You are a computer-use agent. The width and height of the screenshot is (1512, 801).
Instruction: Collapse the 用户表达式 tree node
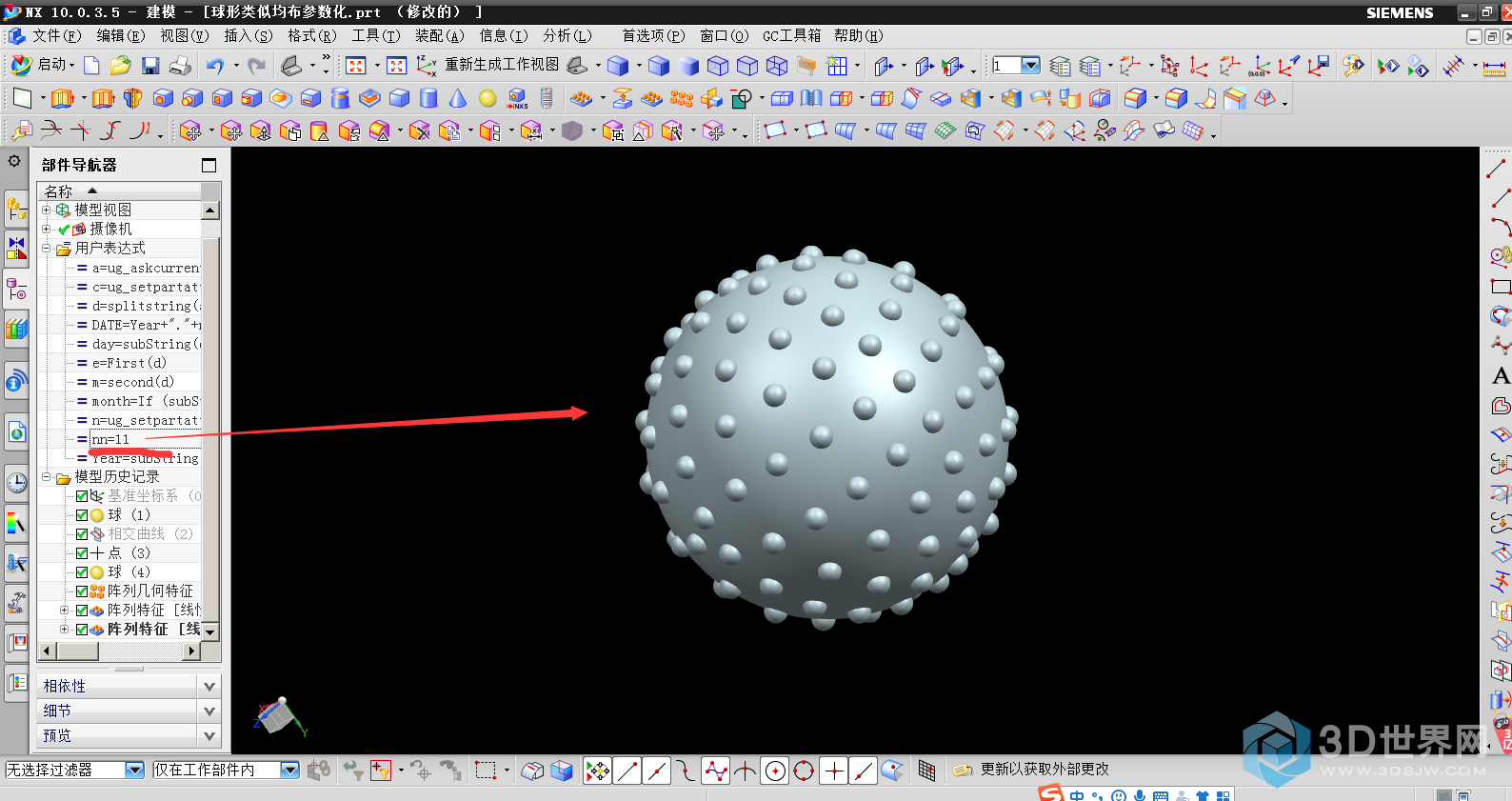point(46,248)
